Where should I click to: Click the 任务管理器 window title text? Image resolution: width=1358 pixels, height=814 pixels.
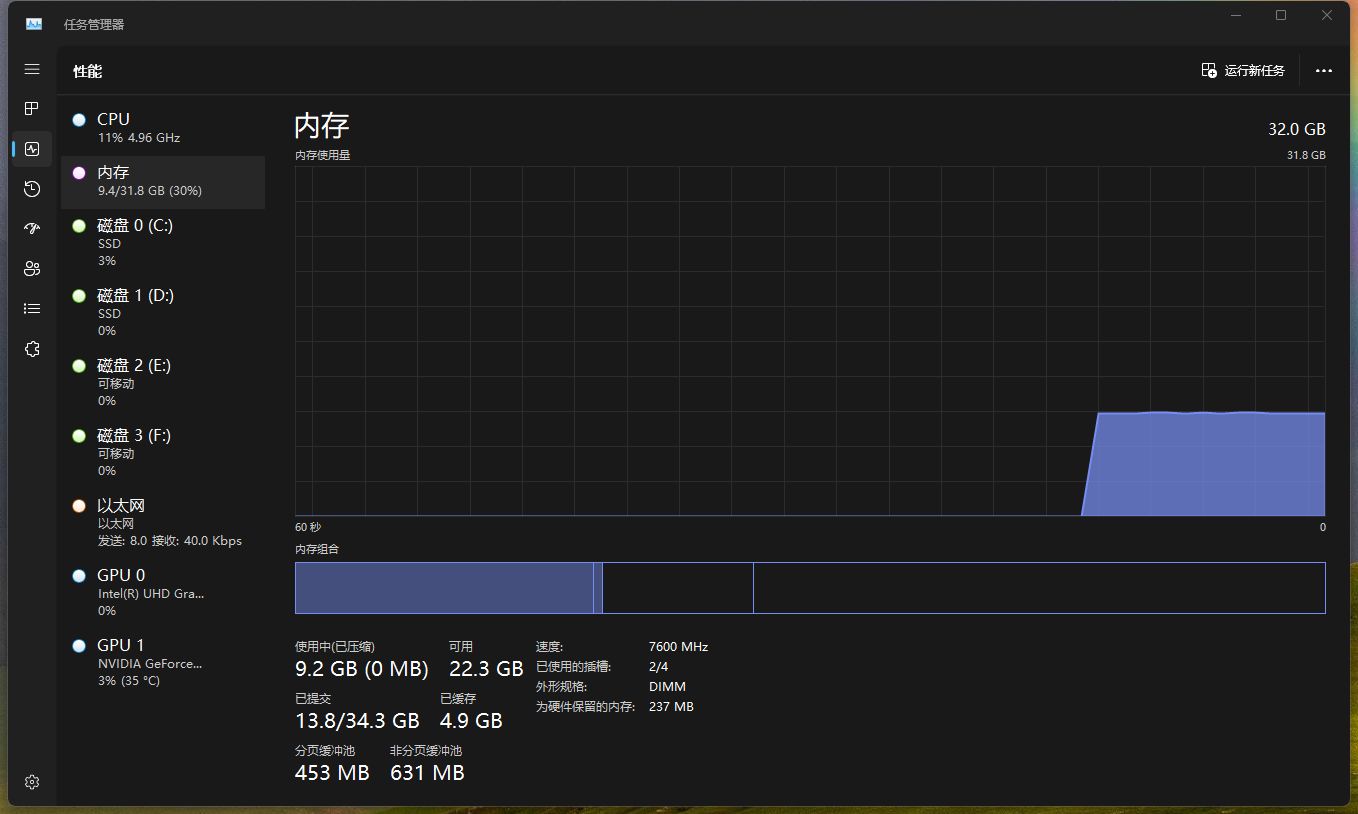pos(94,24)
